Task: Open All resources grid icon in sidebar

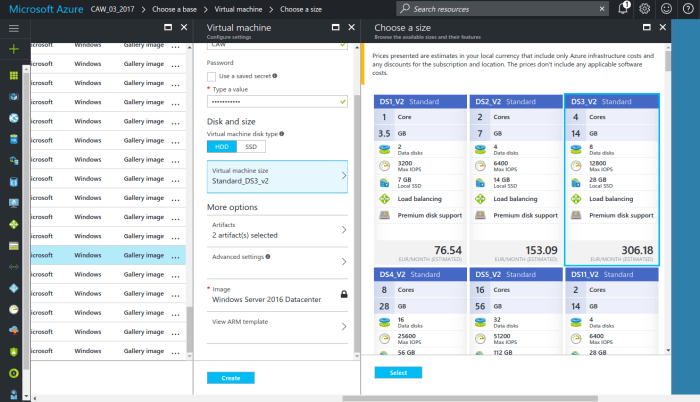Action: [14, 75]
